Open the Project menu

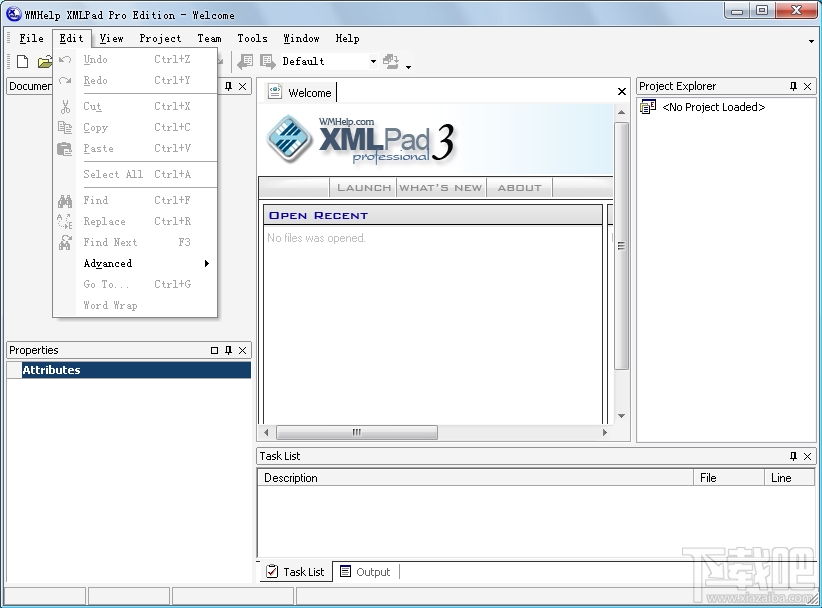[160, 38]
